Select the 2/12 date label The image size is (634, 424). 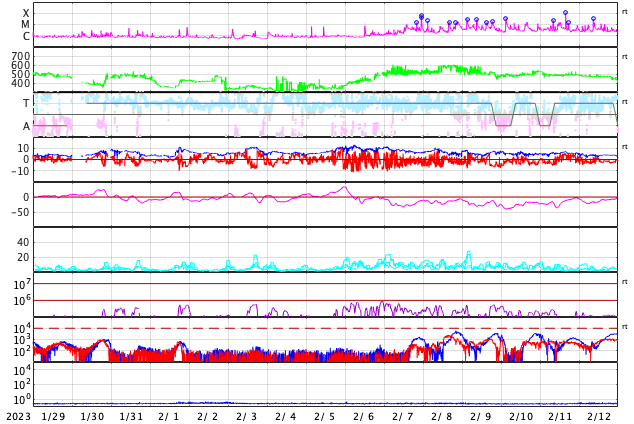pyautogui.click(x=599, y=417)
